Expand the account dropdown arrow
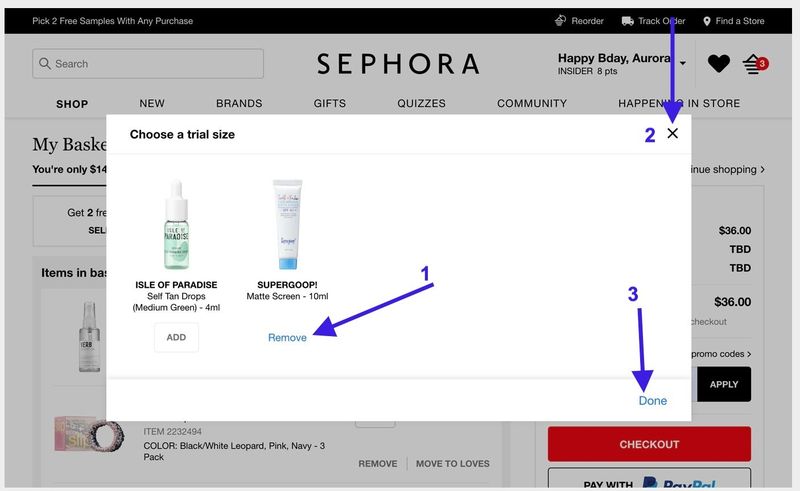Screen dimensions: 800x491 click(x=683, y=63)
